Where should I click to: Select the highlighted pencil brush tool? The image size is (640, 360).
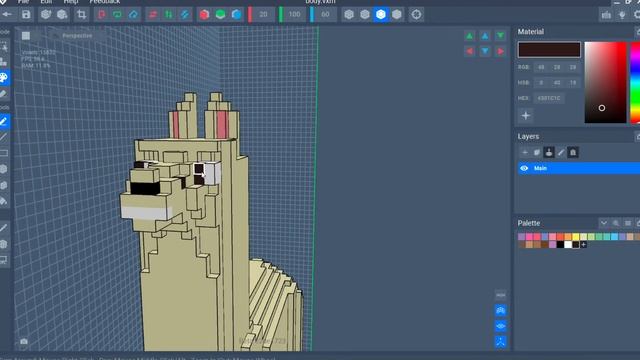click(x=4, y=121)
